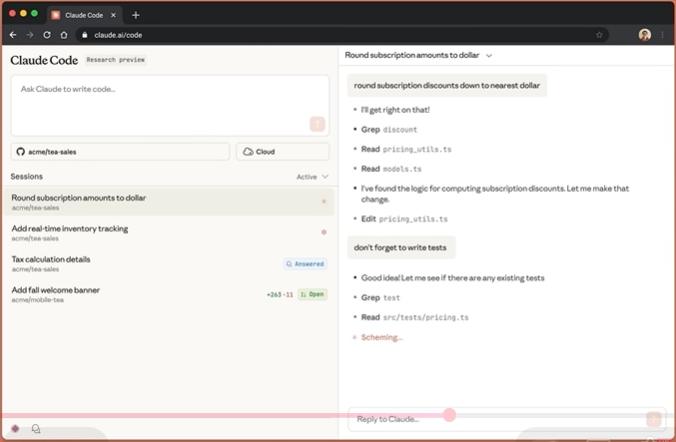Bookmark this page with the star icon
The image size is (676, 442).
[599, 34]
